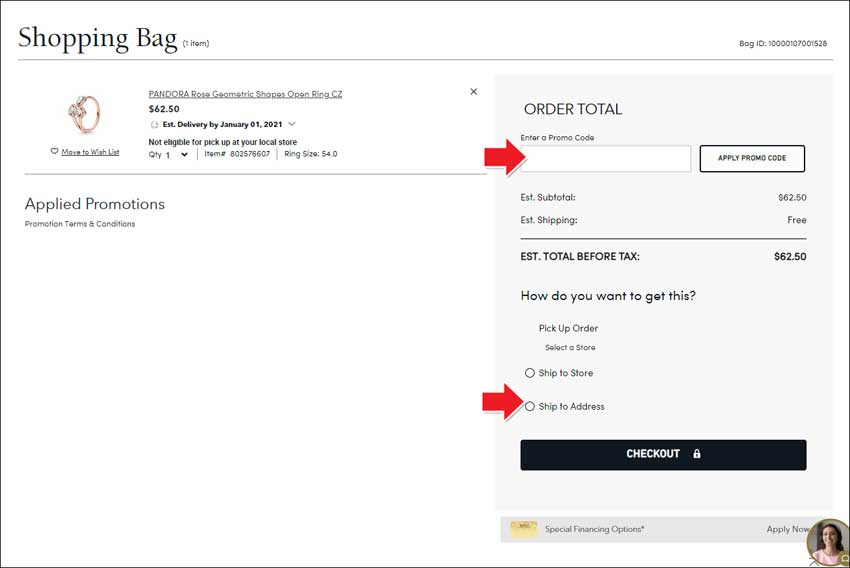
Task: Focus the Enter a Promo Code field
Action: tap(606, 158)
